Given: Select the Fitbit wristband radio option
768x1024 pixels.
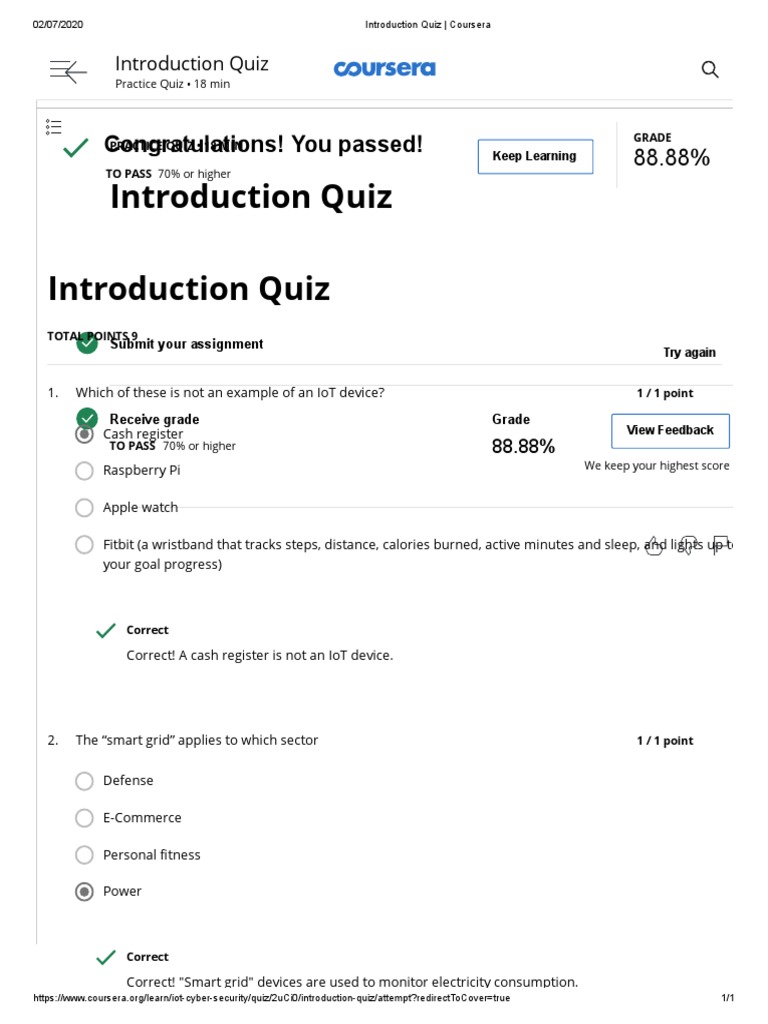Looking at the screenshot, I should tap(85, 545).
